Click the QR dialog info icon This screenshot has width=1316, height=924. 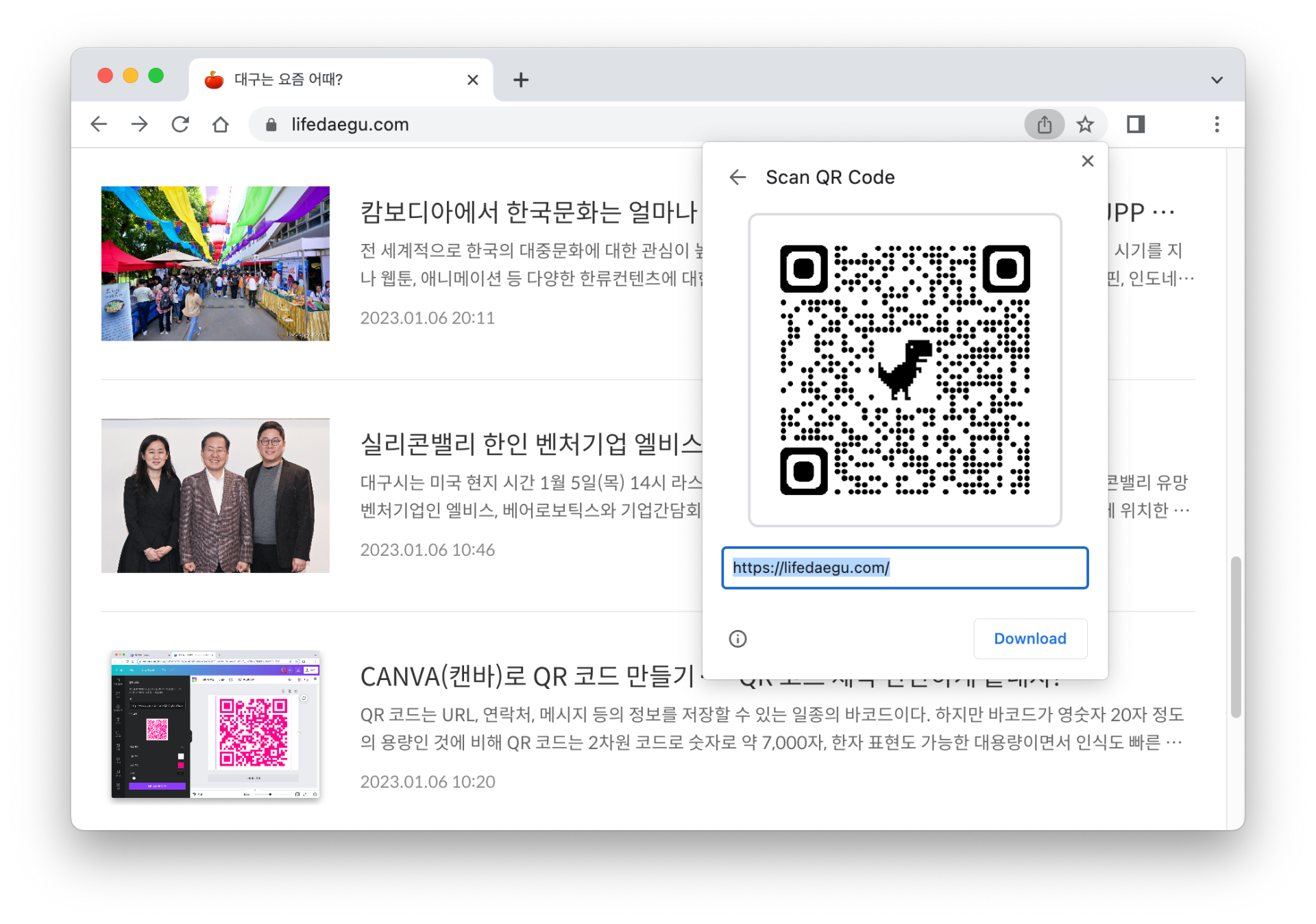(738, 639)
